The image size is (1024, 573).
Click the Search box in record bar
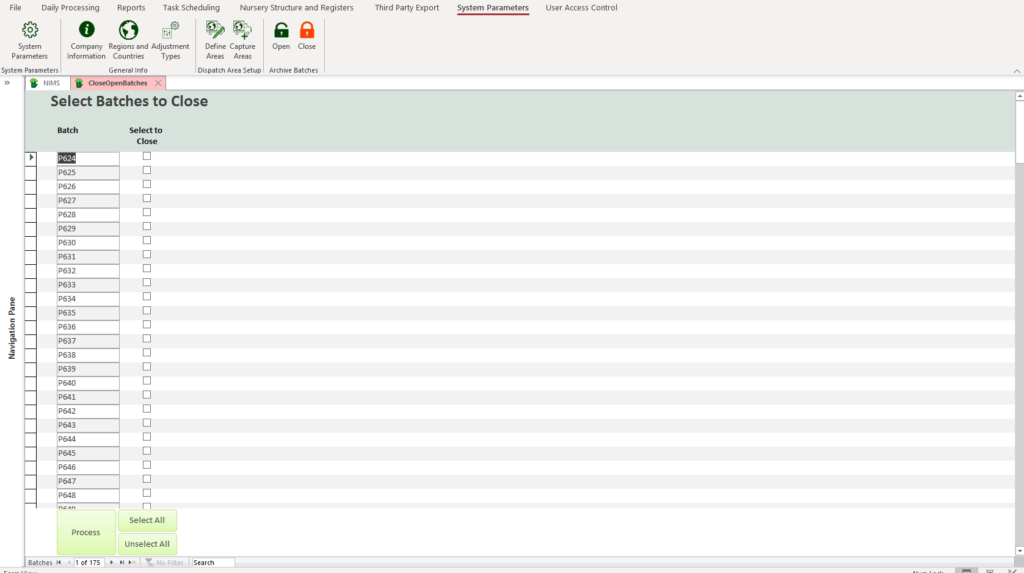[212, 563]
